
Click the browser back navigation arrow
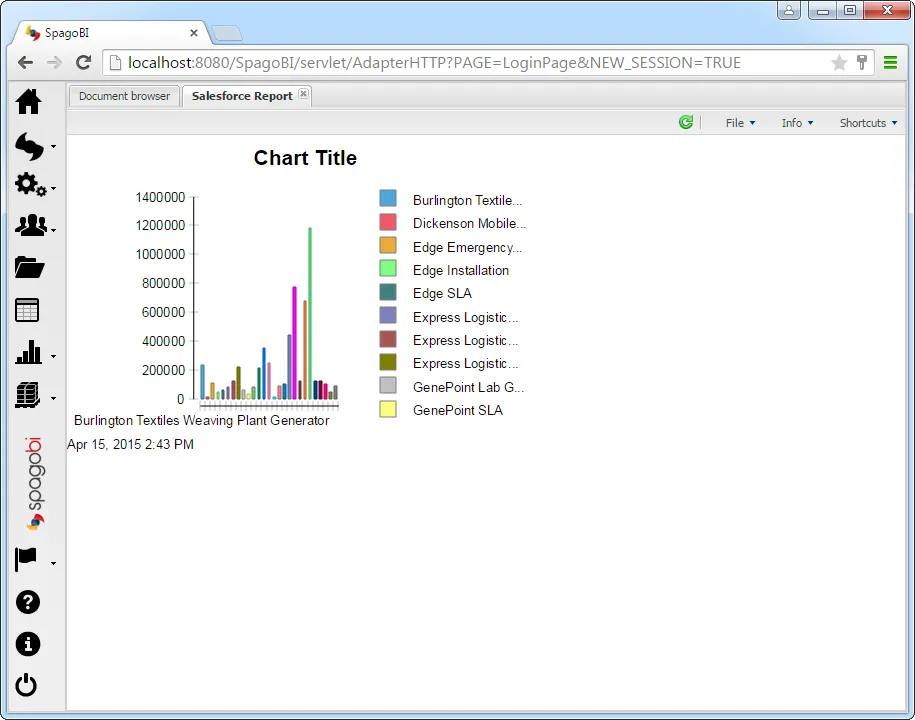point(24,62)
